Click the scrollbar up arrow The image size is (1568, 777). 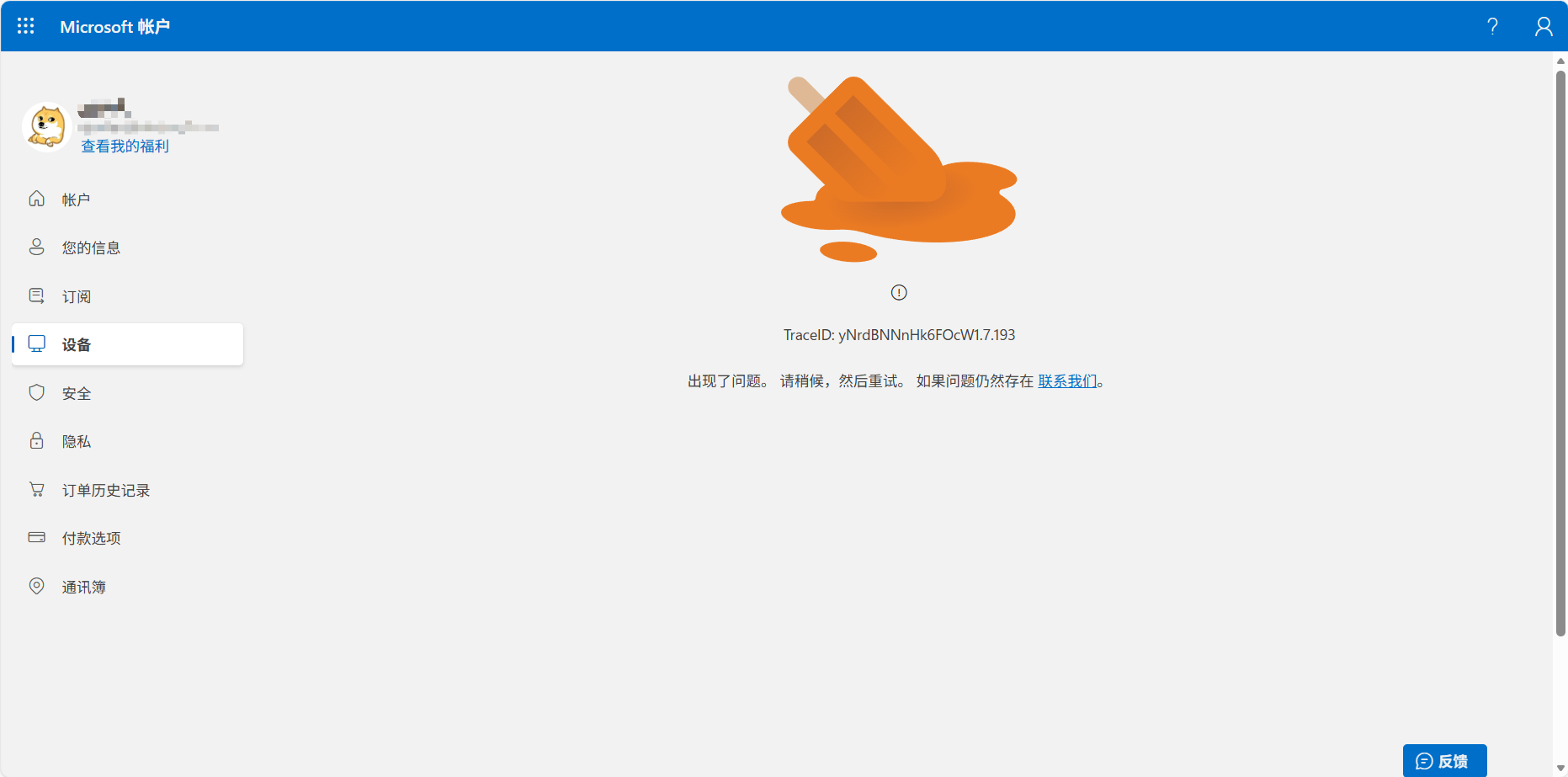click(1560, 61)
